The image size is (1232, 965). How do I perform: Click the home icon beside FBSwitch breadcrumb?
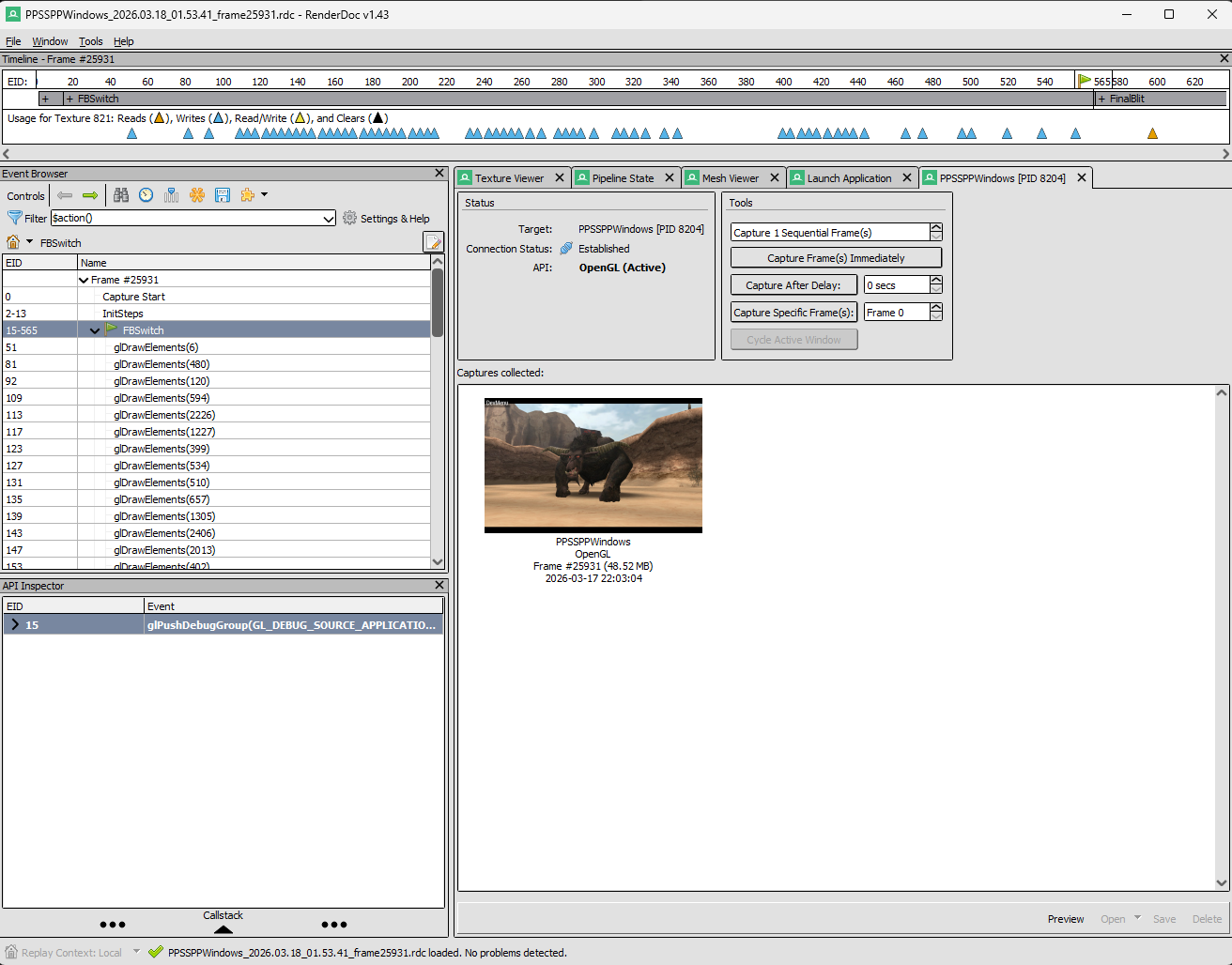pos(13,243)
